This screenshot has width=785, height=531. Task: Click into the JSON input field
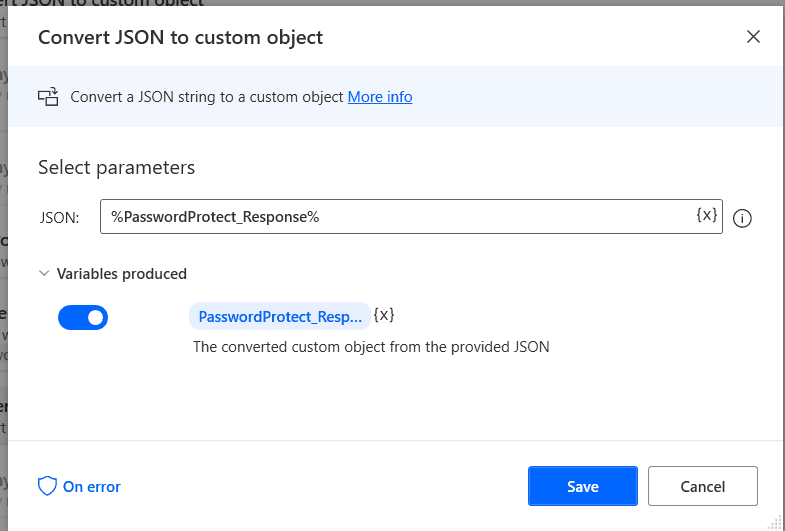[x=400, y=217]
